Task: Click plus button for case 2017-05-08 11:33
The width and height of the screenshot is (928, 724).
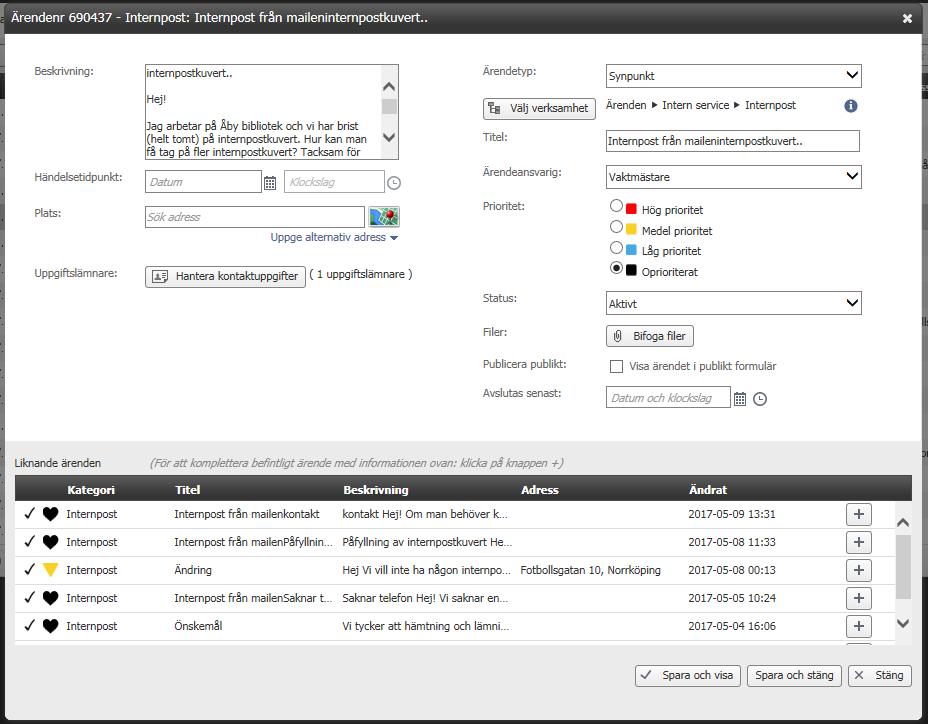Action: 859,542
